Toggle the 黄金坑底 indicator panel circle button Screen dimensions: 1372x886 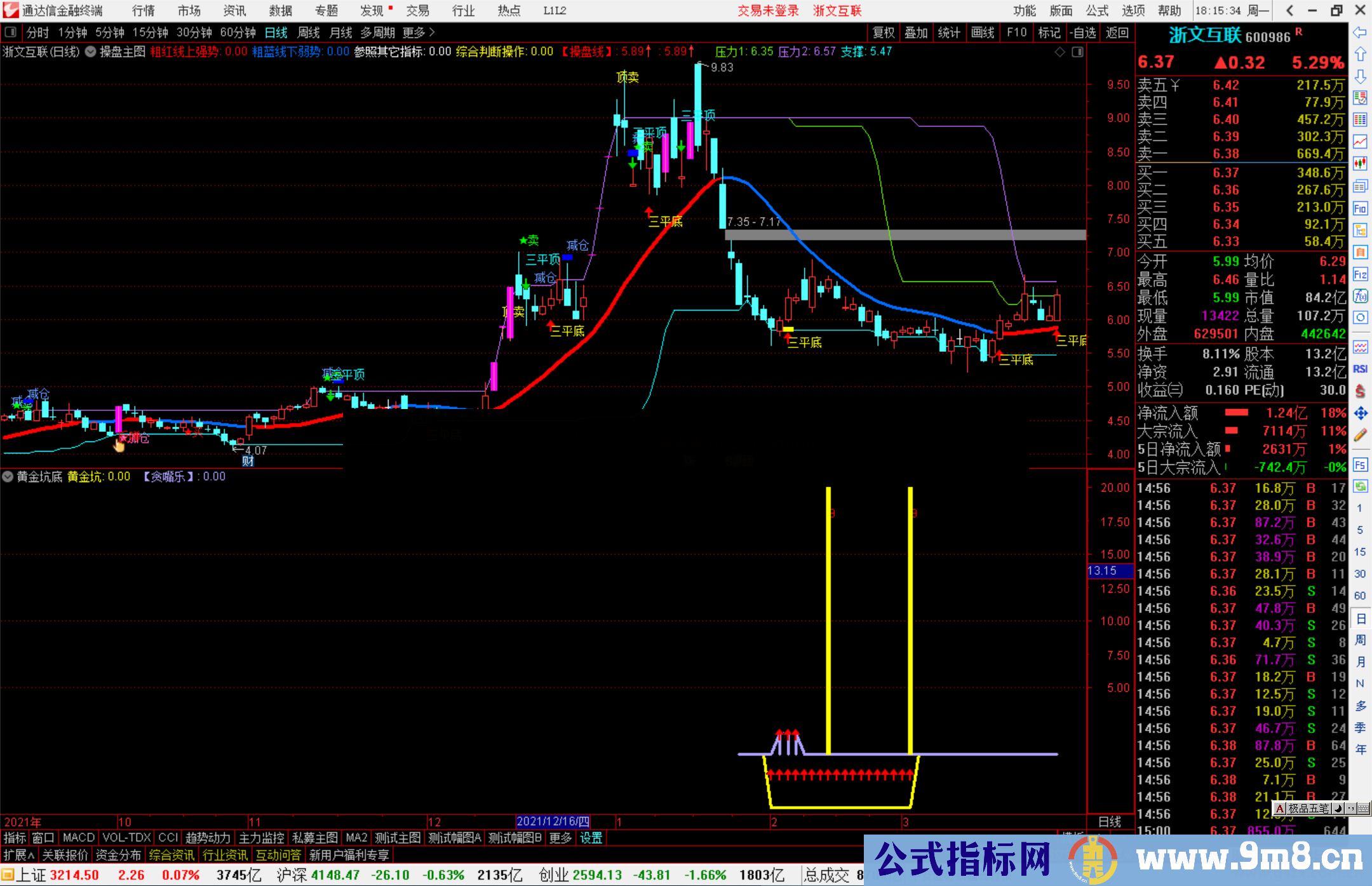click(8, 476)
